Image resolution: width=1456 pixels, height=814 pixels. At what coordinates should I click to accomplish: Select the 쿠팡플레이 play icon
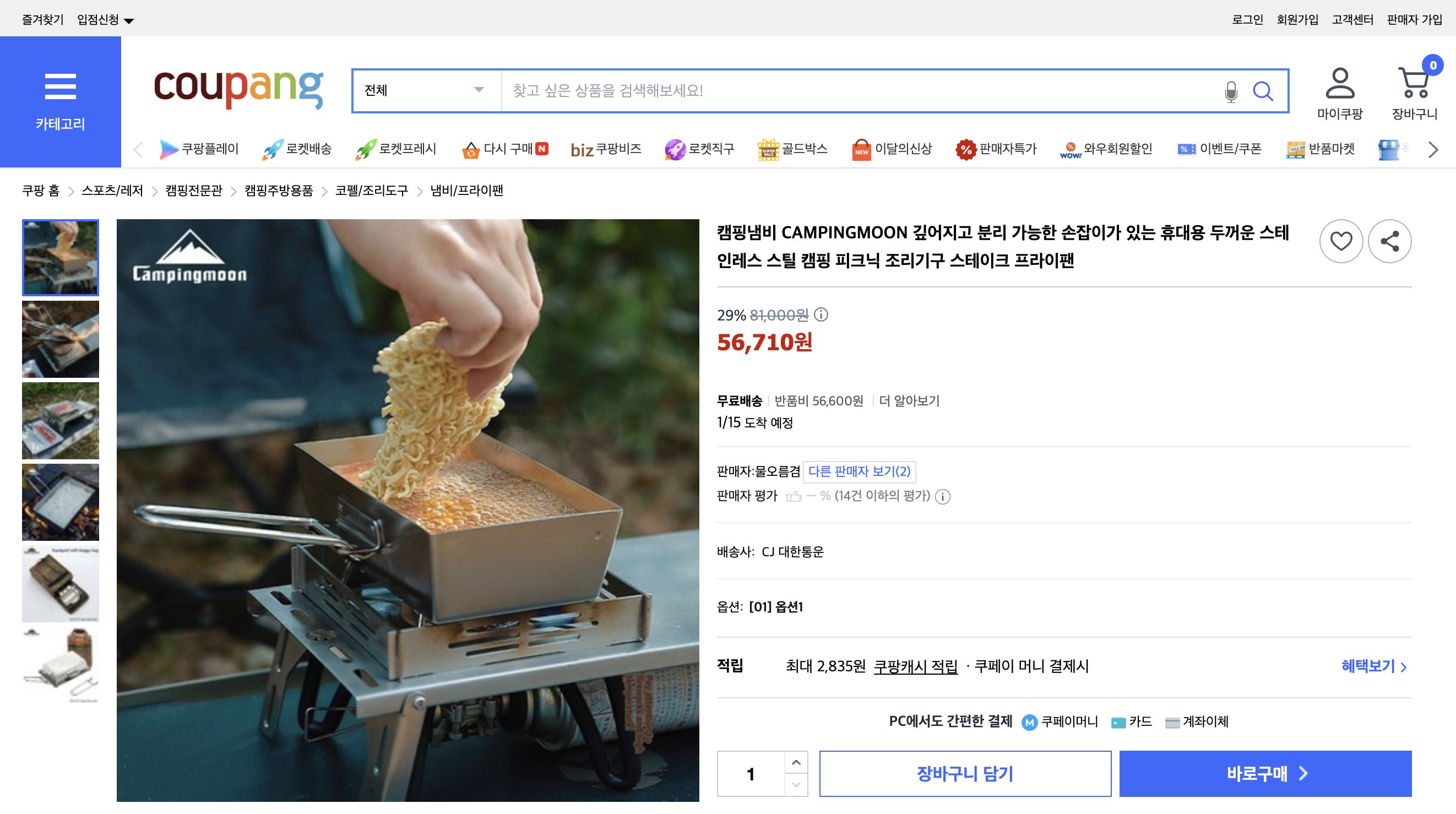pyautogui.click(x=169, y=149)
